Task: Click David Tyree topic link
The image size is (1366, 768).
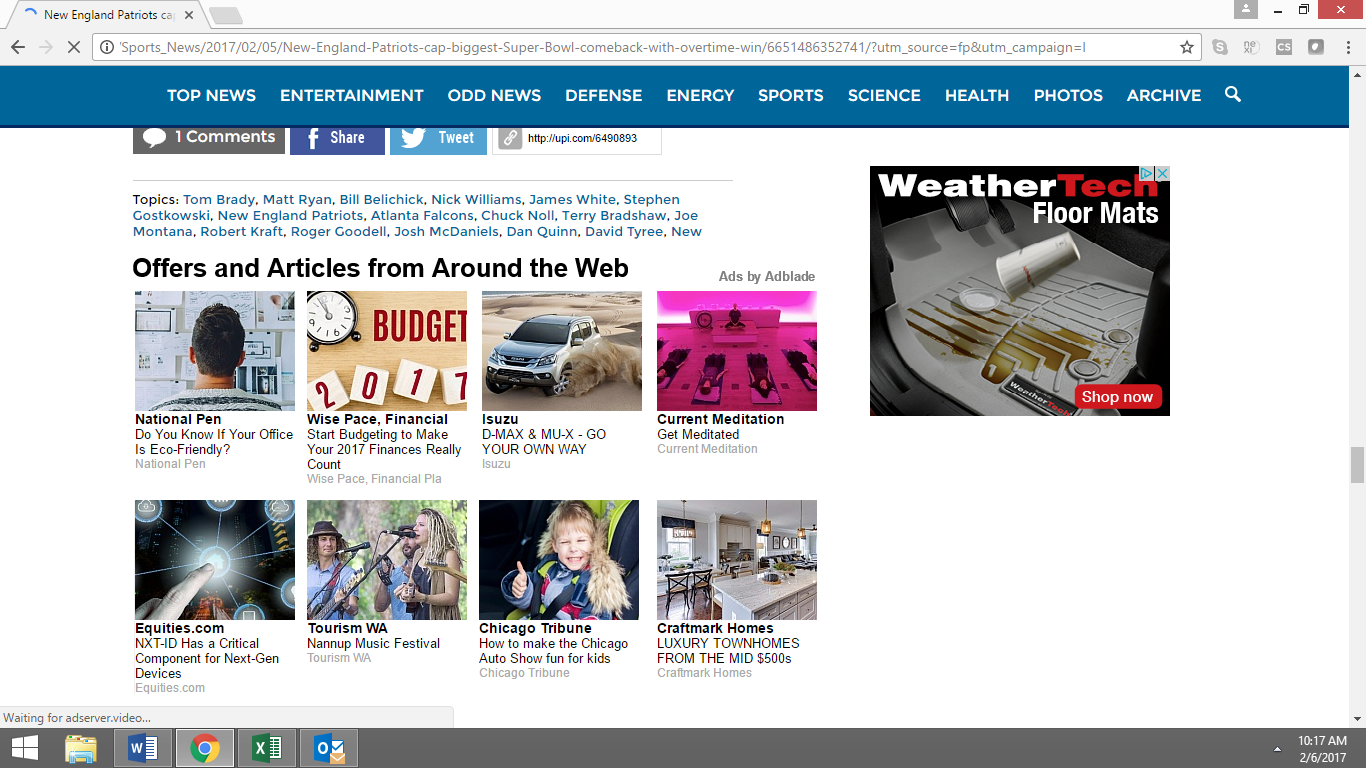Action: click(624, 232)
